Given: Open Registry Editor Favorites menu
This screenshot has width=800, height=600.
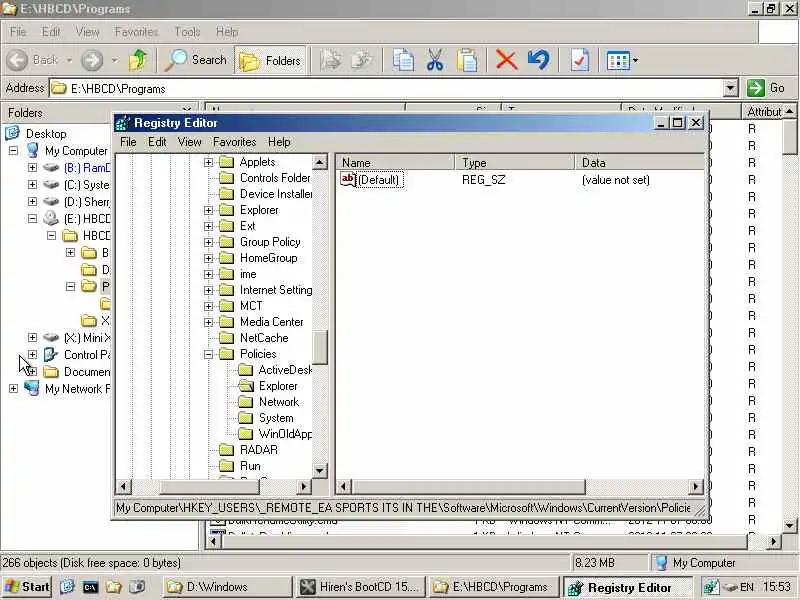Looking at the screenshot, I should [x=235, y=142].
